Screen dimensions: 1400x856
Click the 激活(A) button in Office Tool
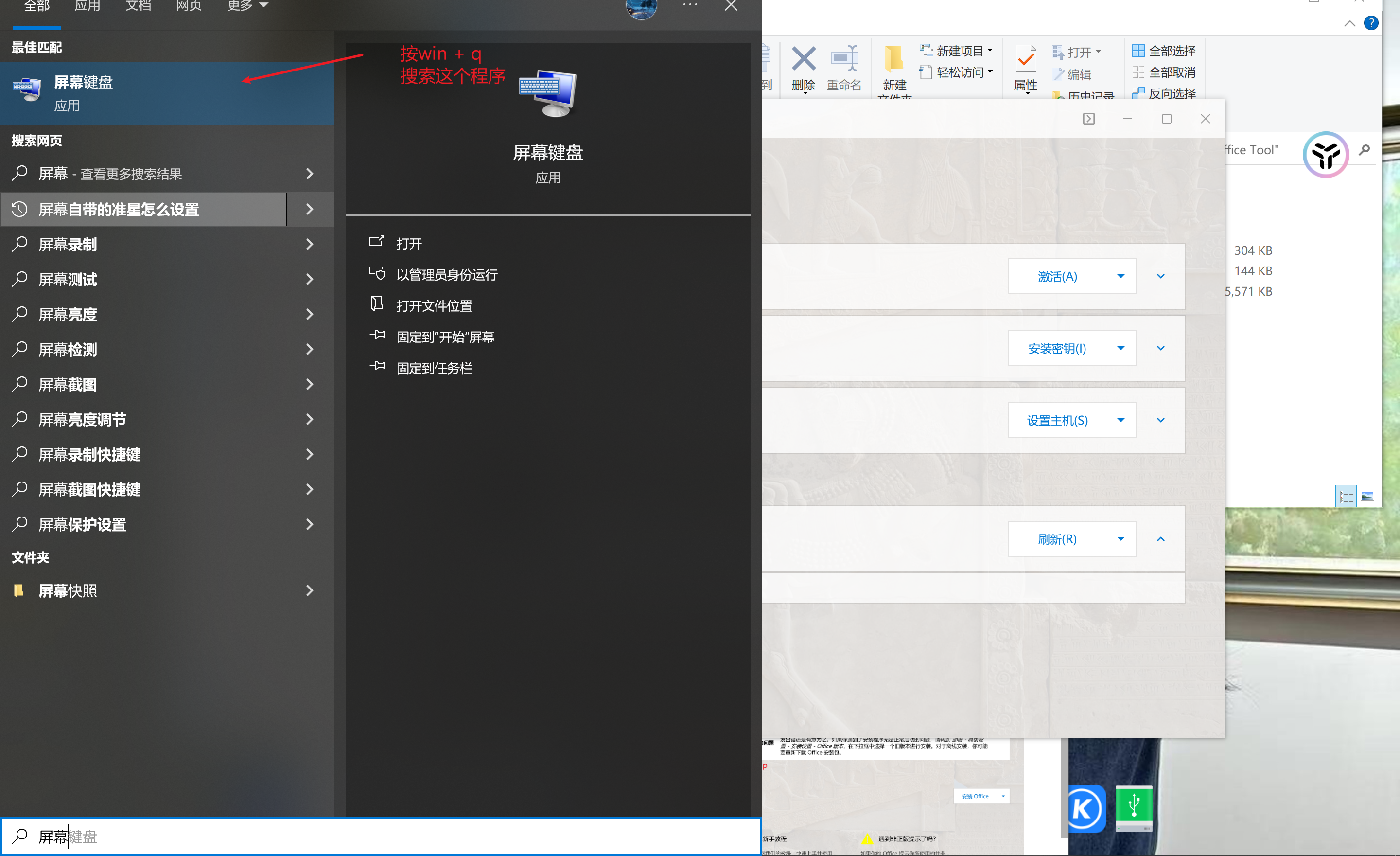(x=1071, y=276)
